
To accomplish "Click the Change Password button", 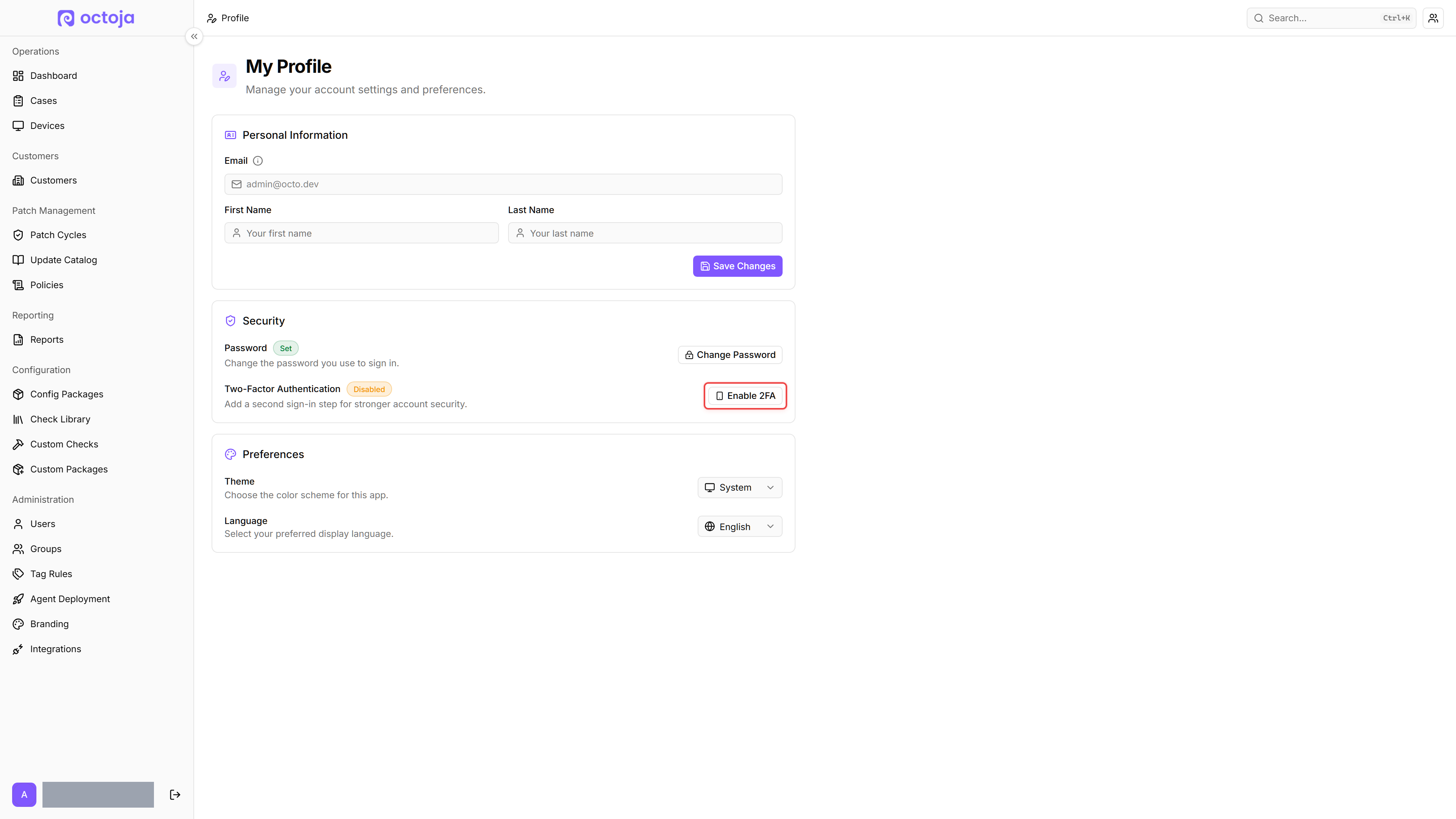I will pos(730,355).
